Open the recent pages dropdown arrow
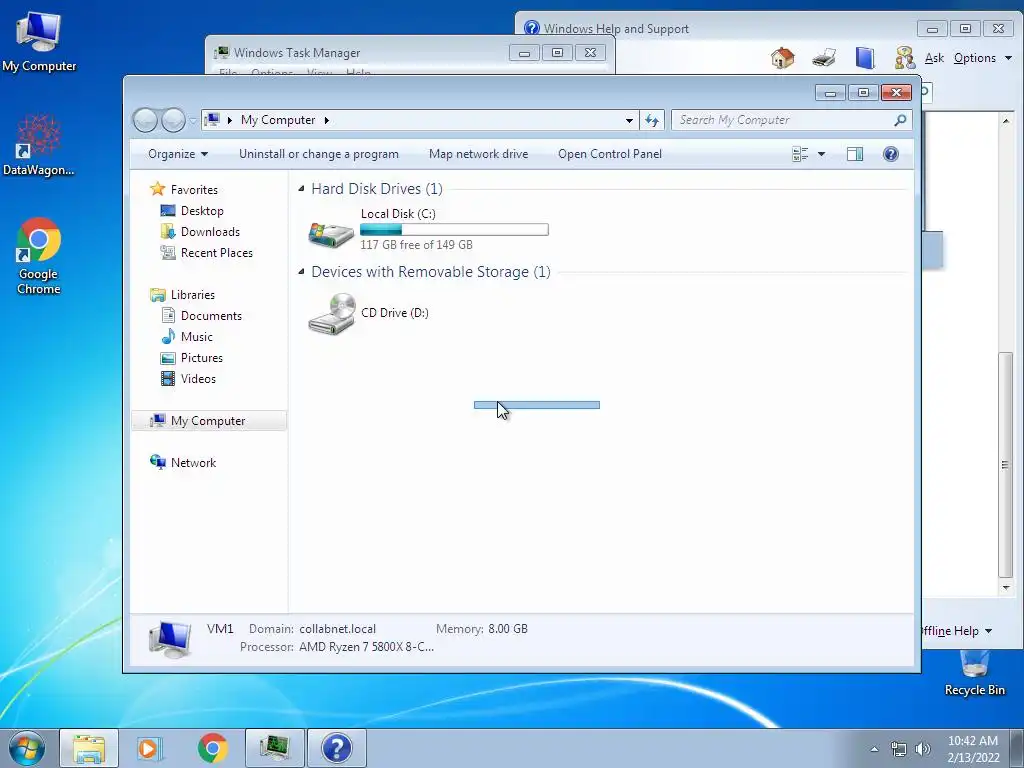The image size is (1024, 768). point(193,120)
